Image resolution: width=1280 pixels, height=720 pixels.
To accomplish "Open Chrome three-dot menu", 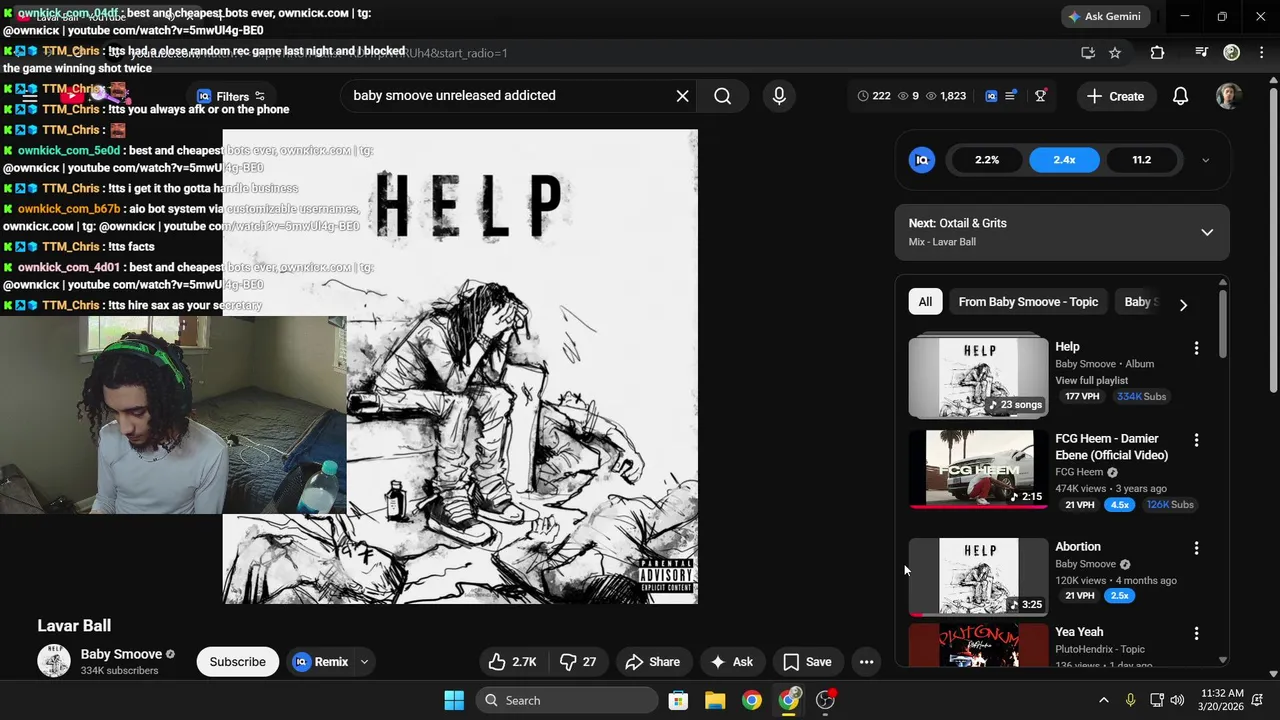I will click(x=1262, y=53).
